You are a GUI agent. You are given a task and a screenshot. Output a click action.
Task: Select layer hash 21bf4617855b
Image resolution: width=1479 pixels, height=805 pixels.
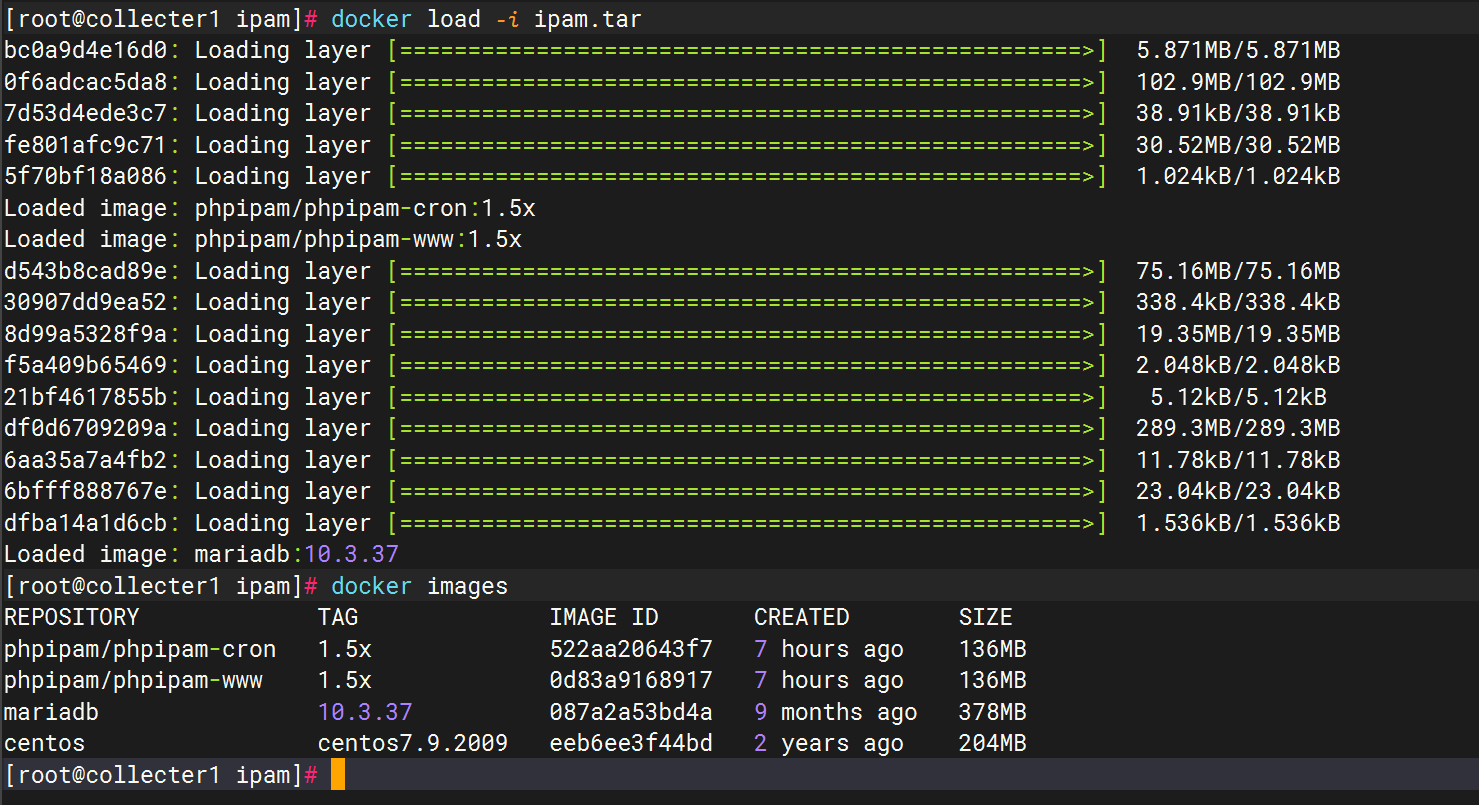click(86, 397)
